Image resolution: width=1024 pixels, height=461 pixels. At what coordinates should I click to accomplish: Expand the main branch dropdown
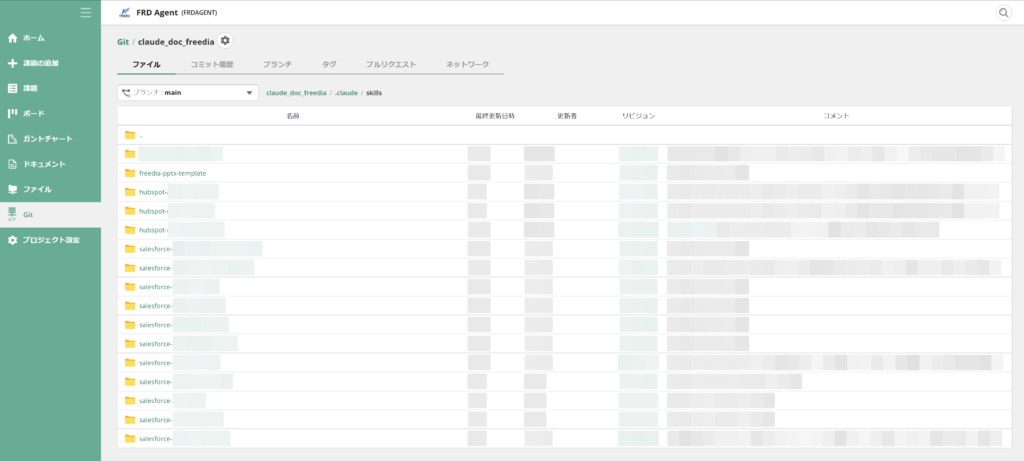tap(187, 93)
